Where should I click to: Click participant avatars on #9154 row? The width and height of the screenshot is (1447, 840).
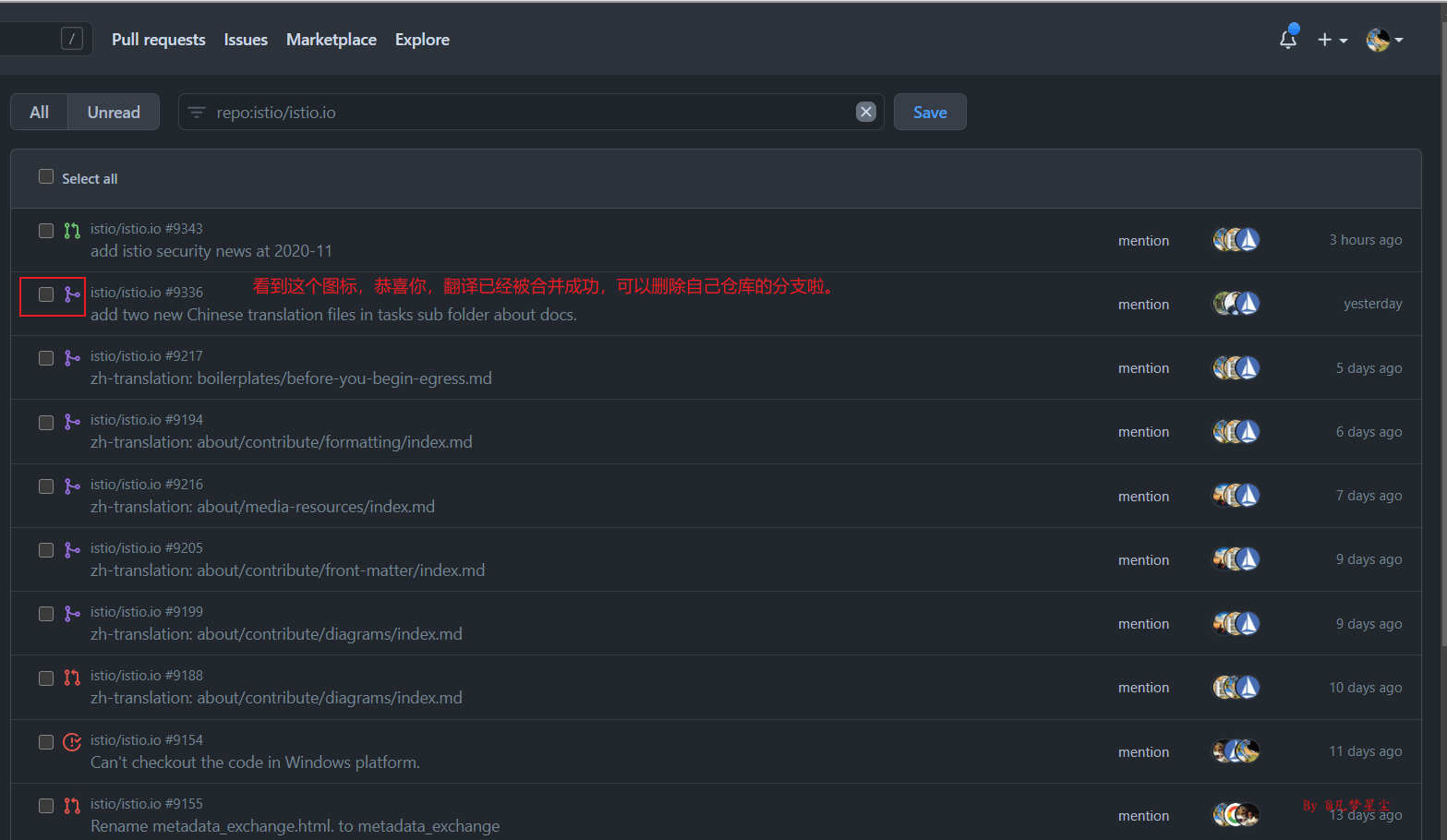coord(1236,751)
